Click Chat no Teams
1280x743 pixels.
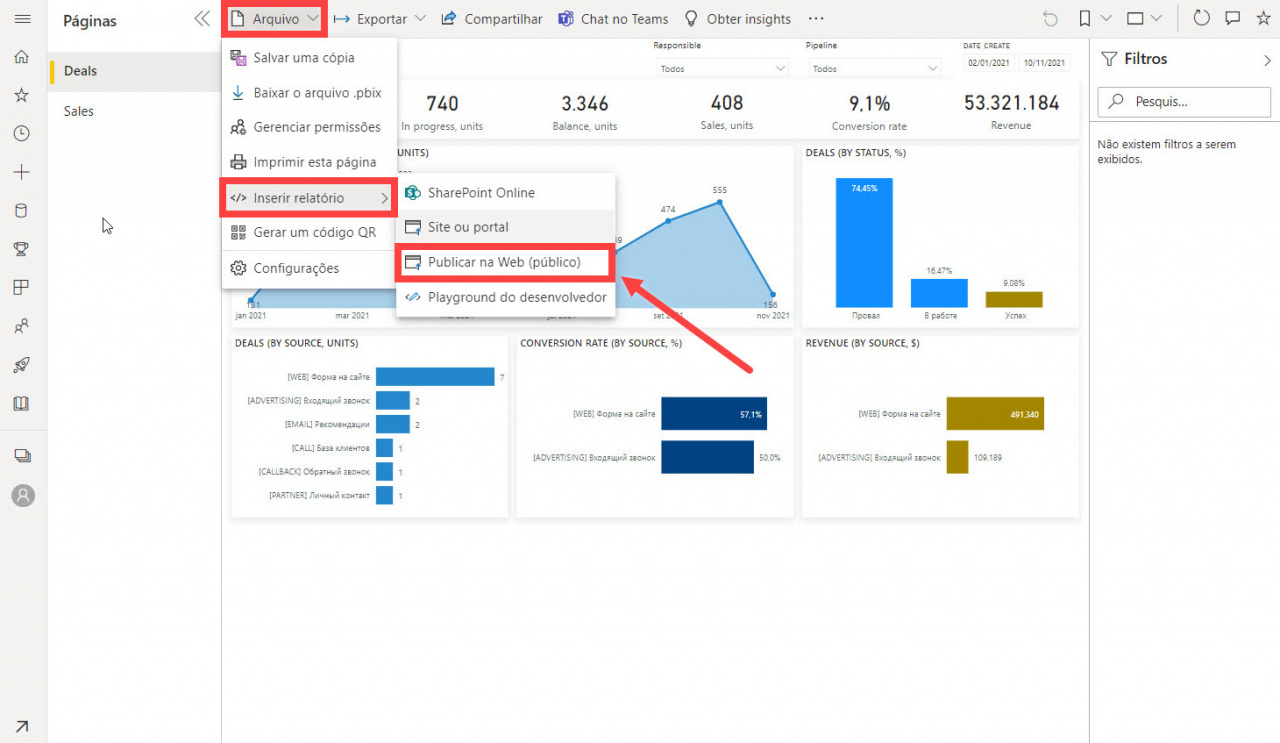(x=613, y=18)
